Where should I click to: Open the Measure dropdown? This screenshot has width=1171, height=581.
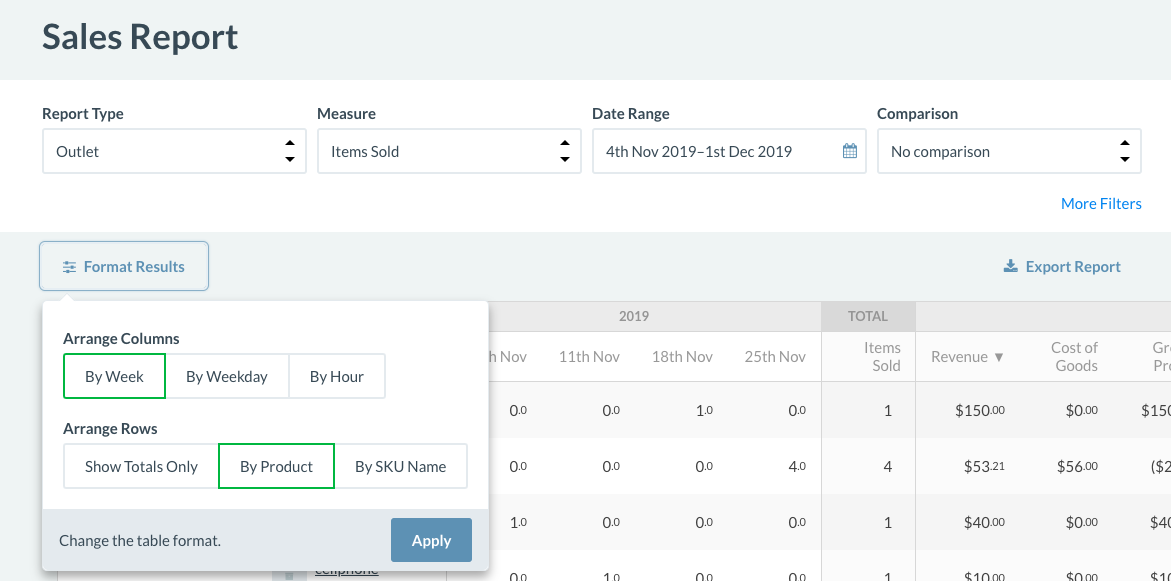(x=449, y=152)
